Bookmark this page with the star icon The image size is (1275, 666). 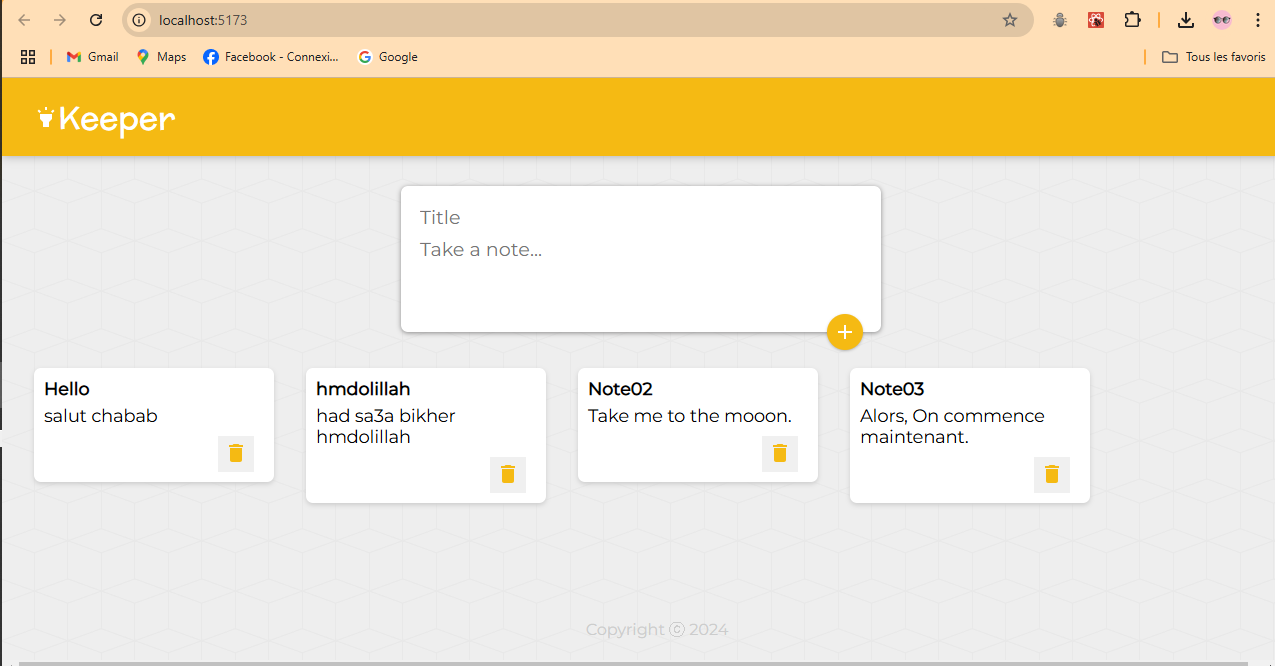1010,20
